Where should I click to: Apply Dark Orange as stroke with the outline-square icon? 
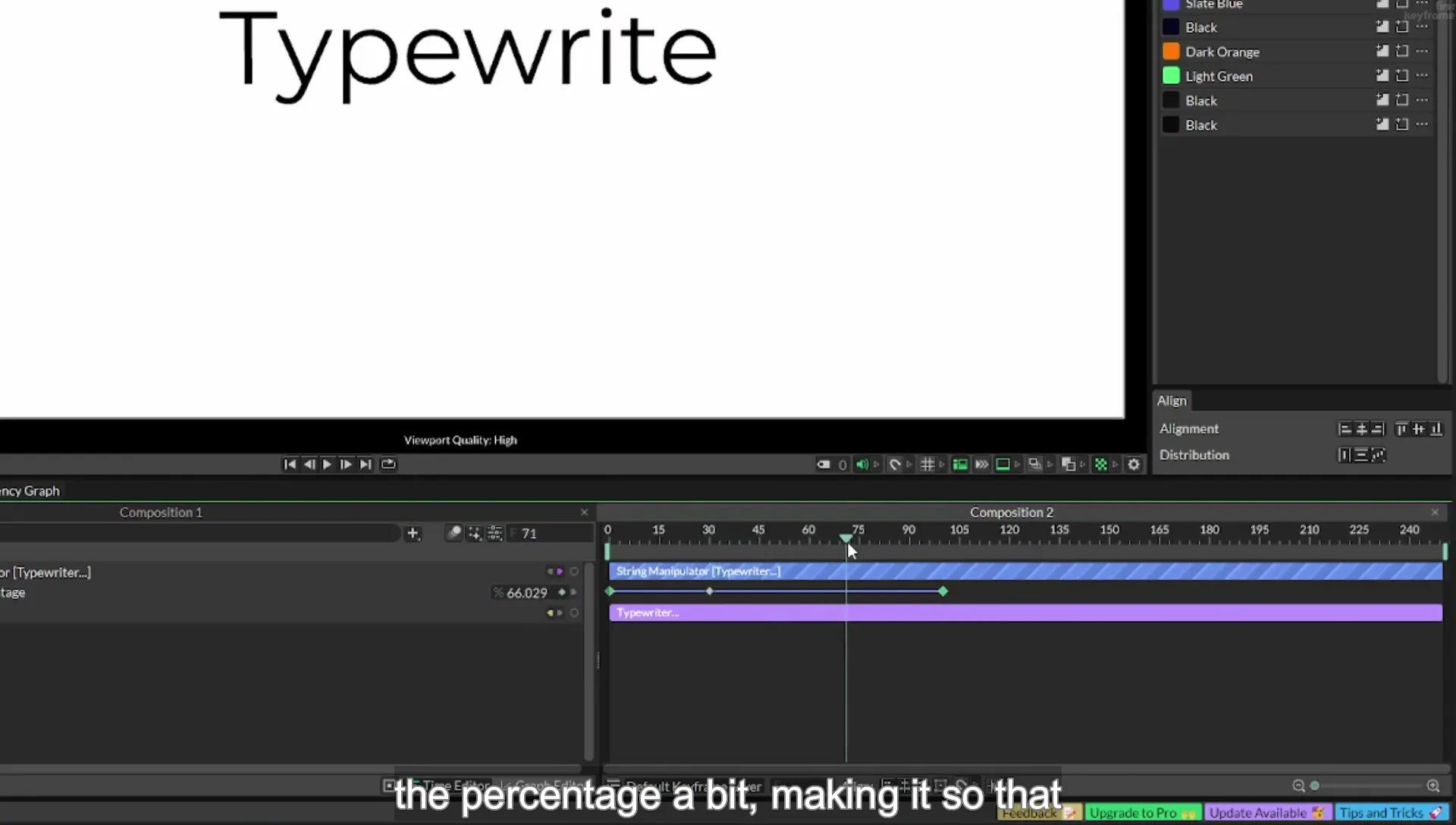(1402, 51)
